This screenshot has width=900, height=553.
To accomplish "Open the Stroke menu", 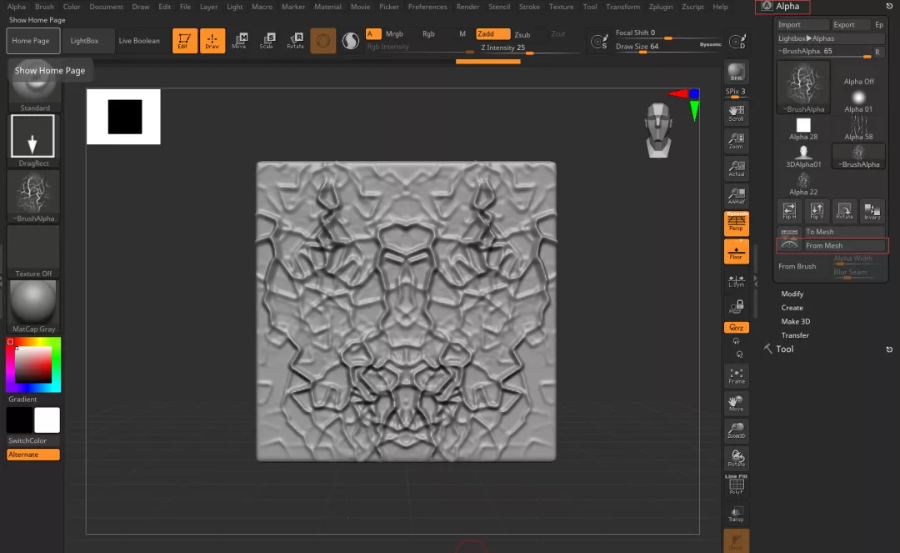I will [529, 7].
